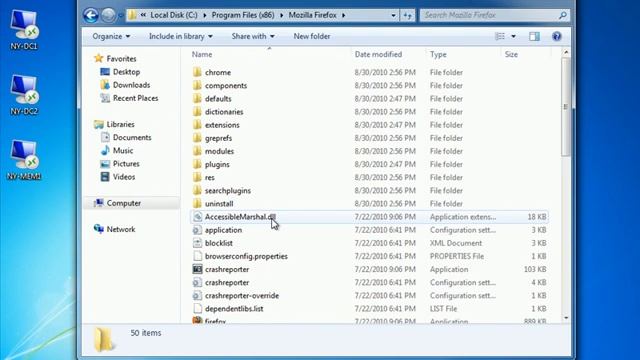
Task: Click the search magnifier icon
Action: pos(563,16)
